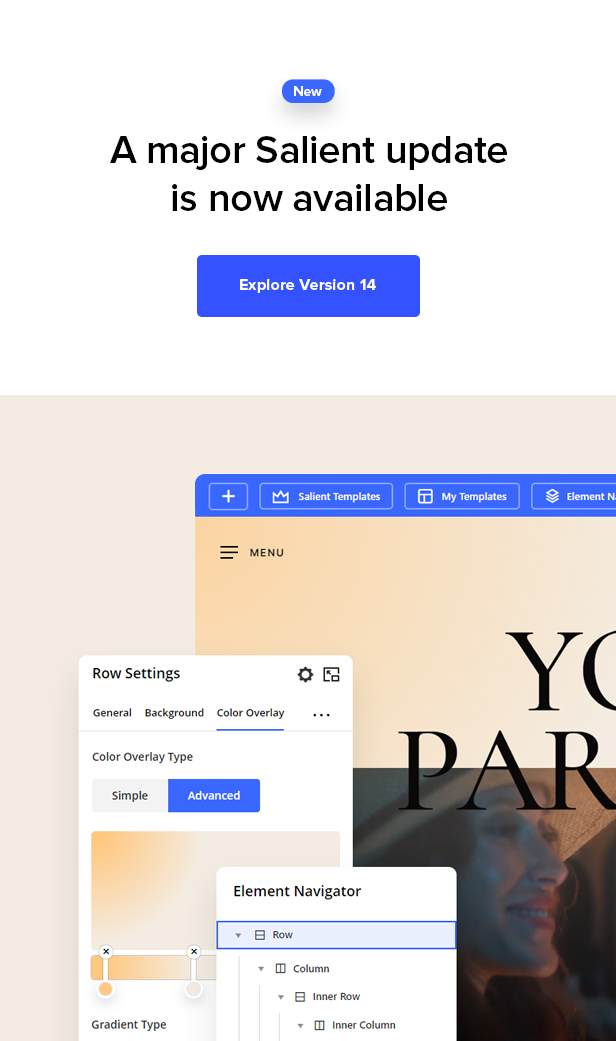Switch to the Background tab
Viewport: 616px width, 1041px height.
(174, 712)
